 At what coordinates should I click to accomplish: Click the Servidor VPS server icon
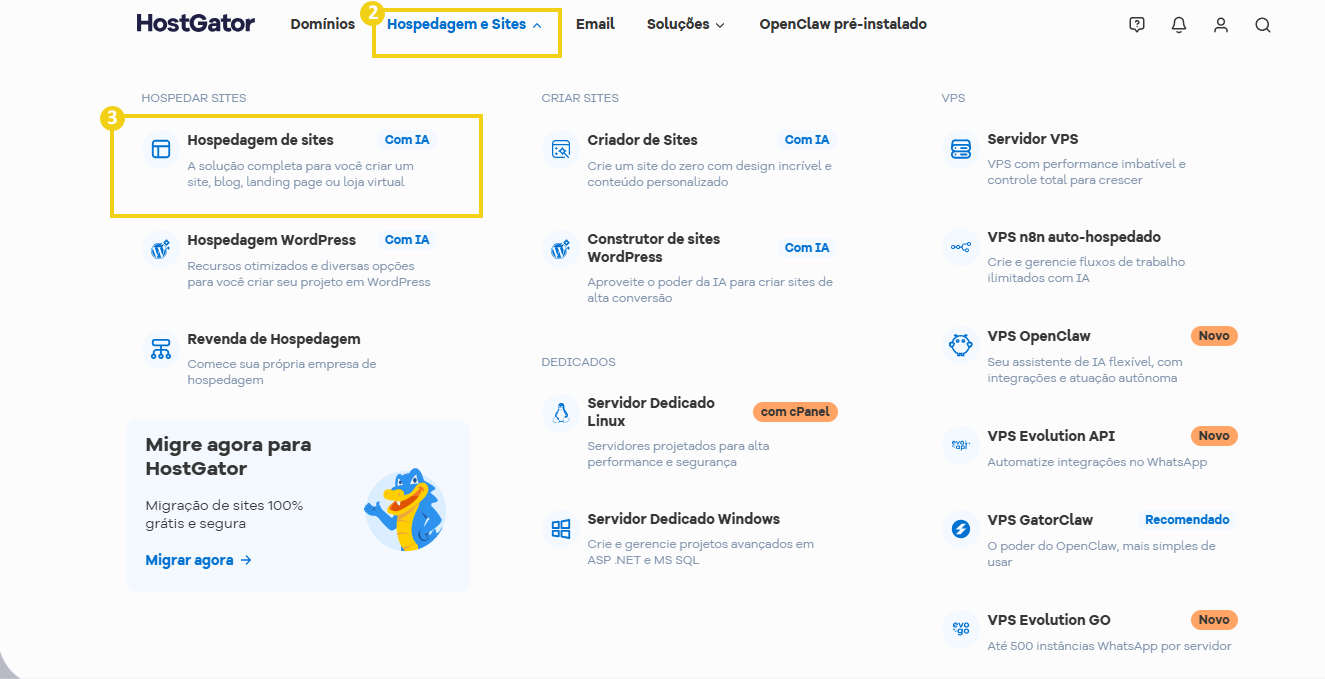pyautogui.click(x=961, y=149)
